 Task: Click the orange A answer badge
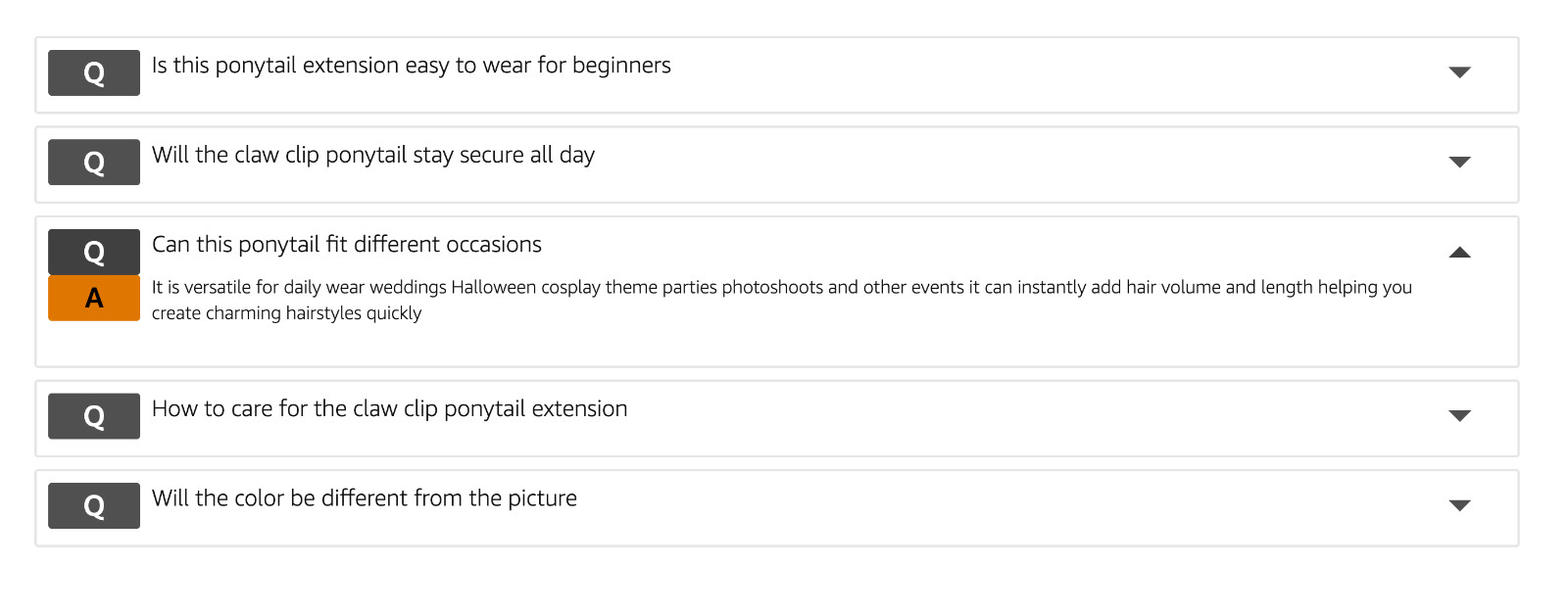[x=94, y=298]
